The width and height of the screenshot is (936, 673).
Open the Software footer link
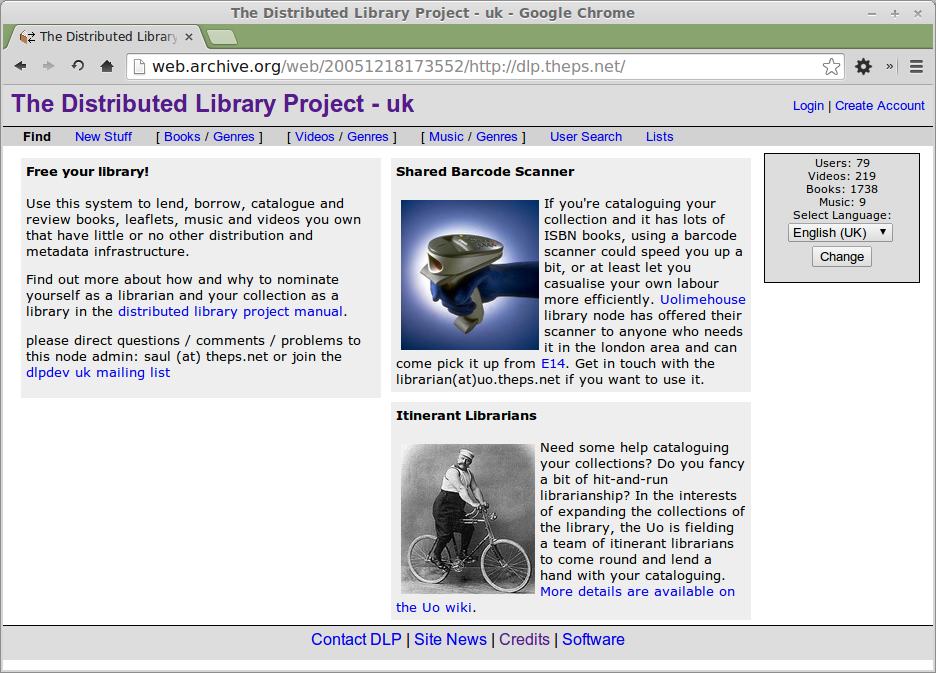pyautogui.click(x=593, y=640)
